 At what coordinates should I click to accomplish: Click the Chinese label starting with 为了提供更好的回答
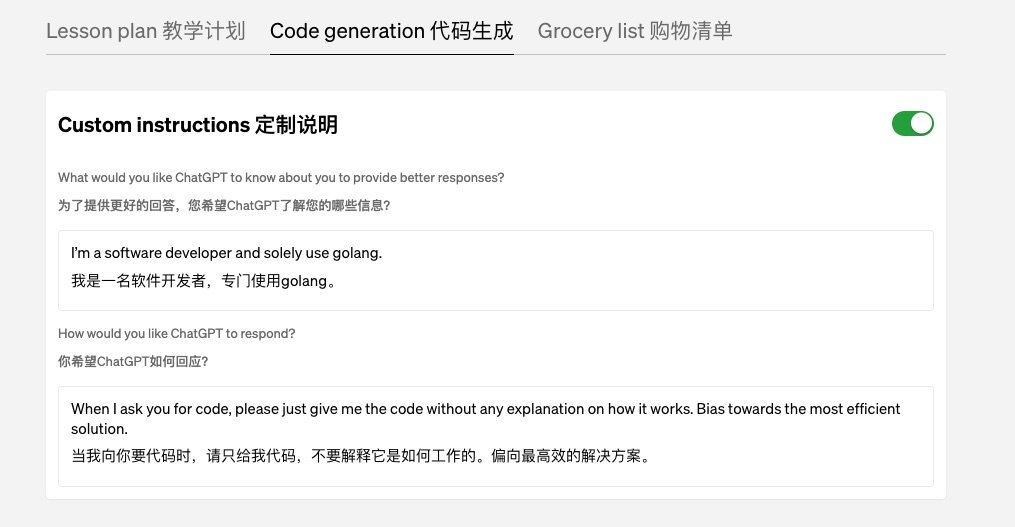pos(224,205)
